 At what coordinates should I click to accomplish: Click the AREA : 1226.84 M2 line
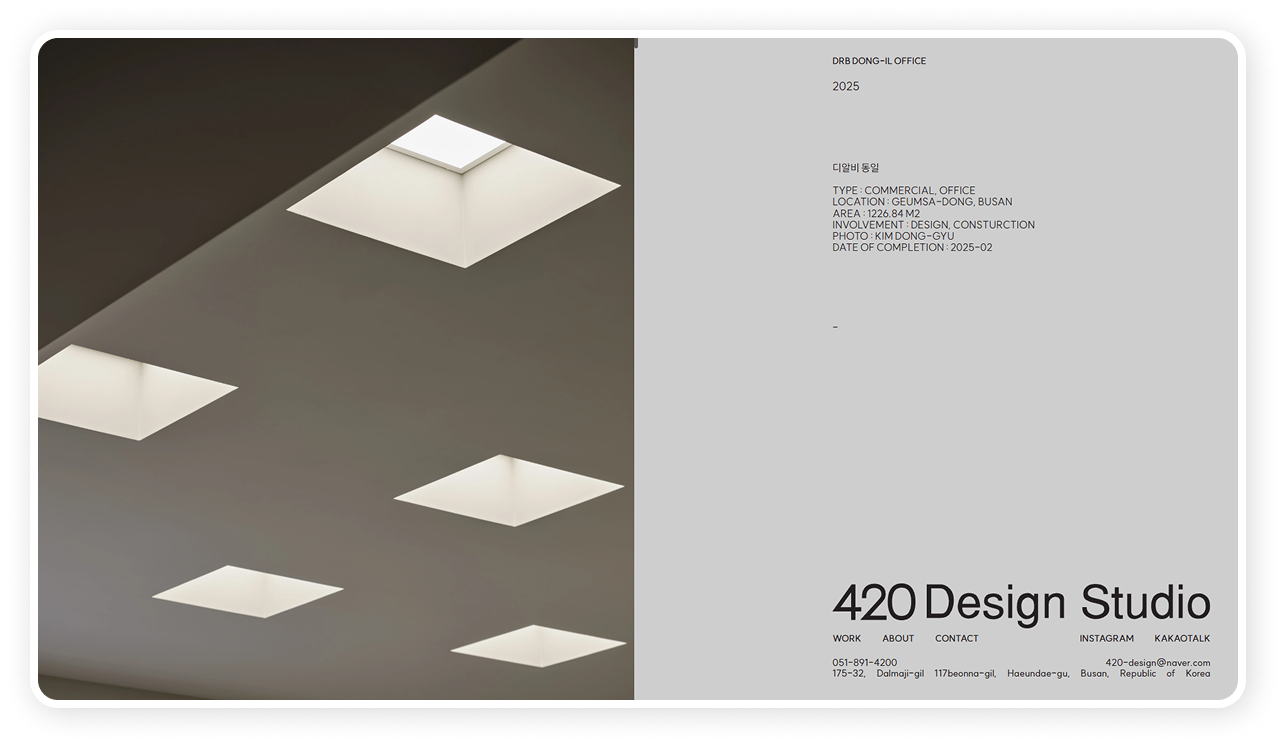click(x=876, y=213)
